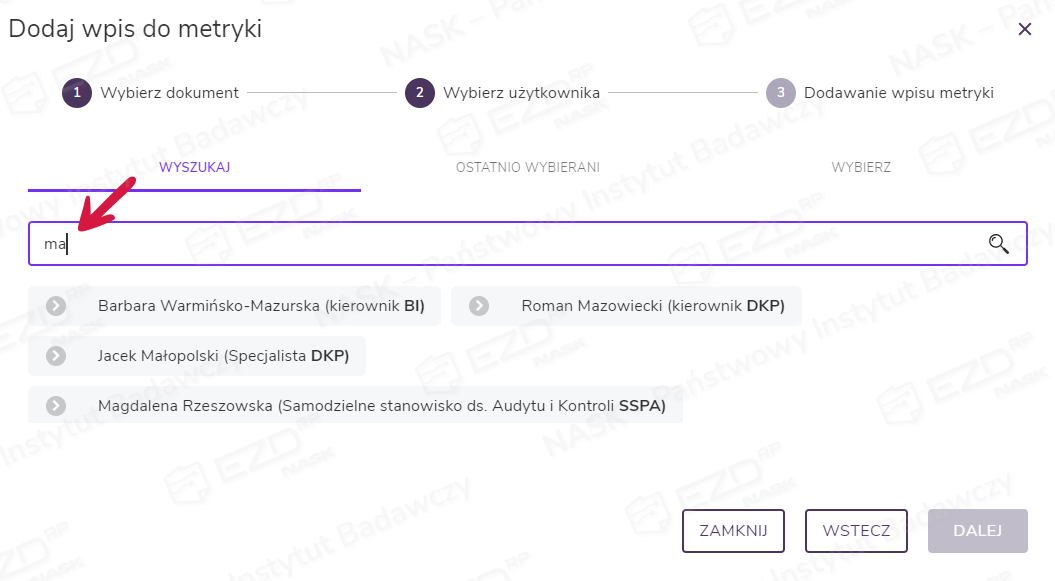Choose Magdalena Rzeszowska from results
Image resolution: width=1055 pixels, height=581 pixels.
point(381,405)
